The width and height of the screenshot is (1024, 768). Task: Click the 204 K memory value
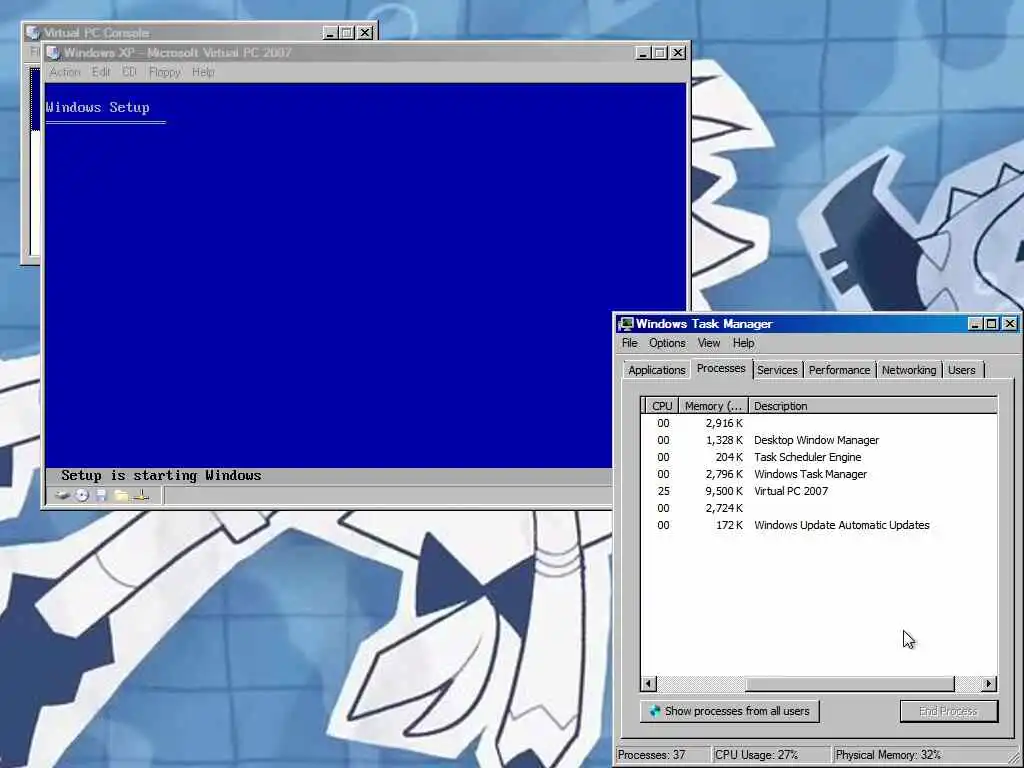click(x=730, y=457)
